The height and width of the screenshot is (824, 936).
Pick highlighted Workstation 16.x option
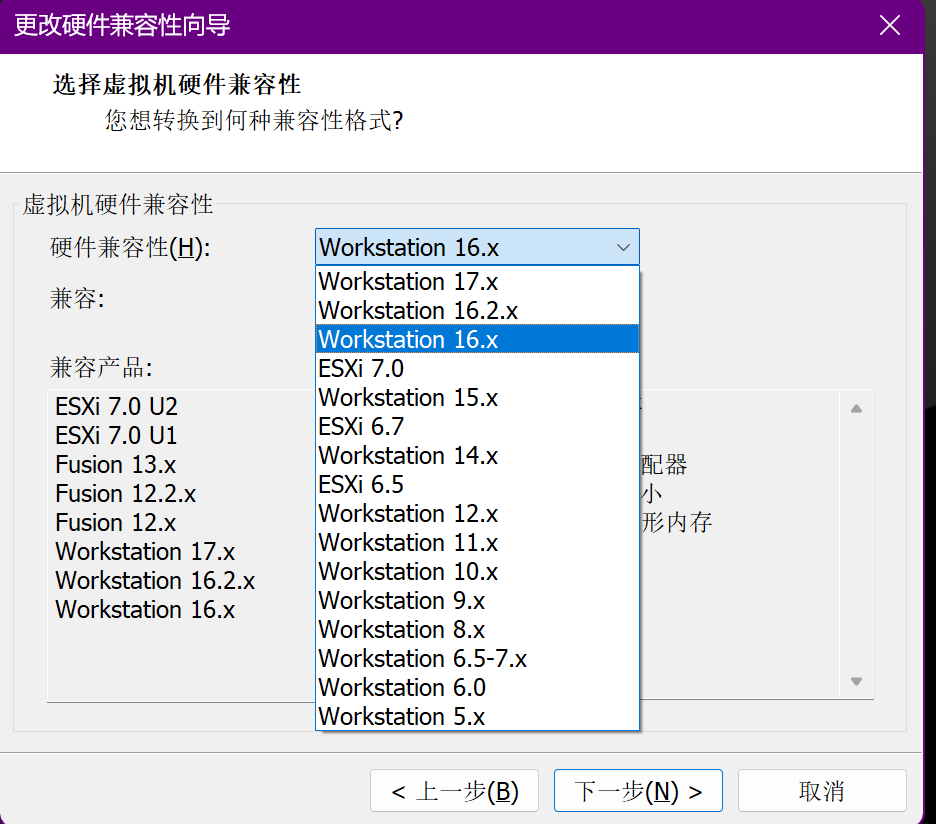point(408,340)
